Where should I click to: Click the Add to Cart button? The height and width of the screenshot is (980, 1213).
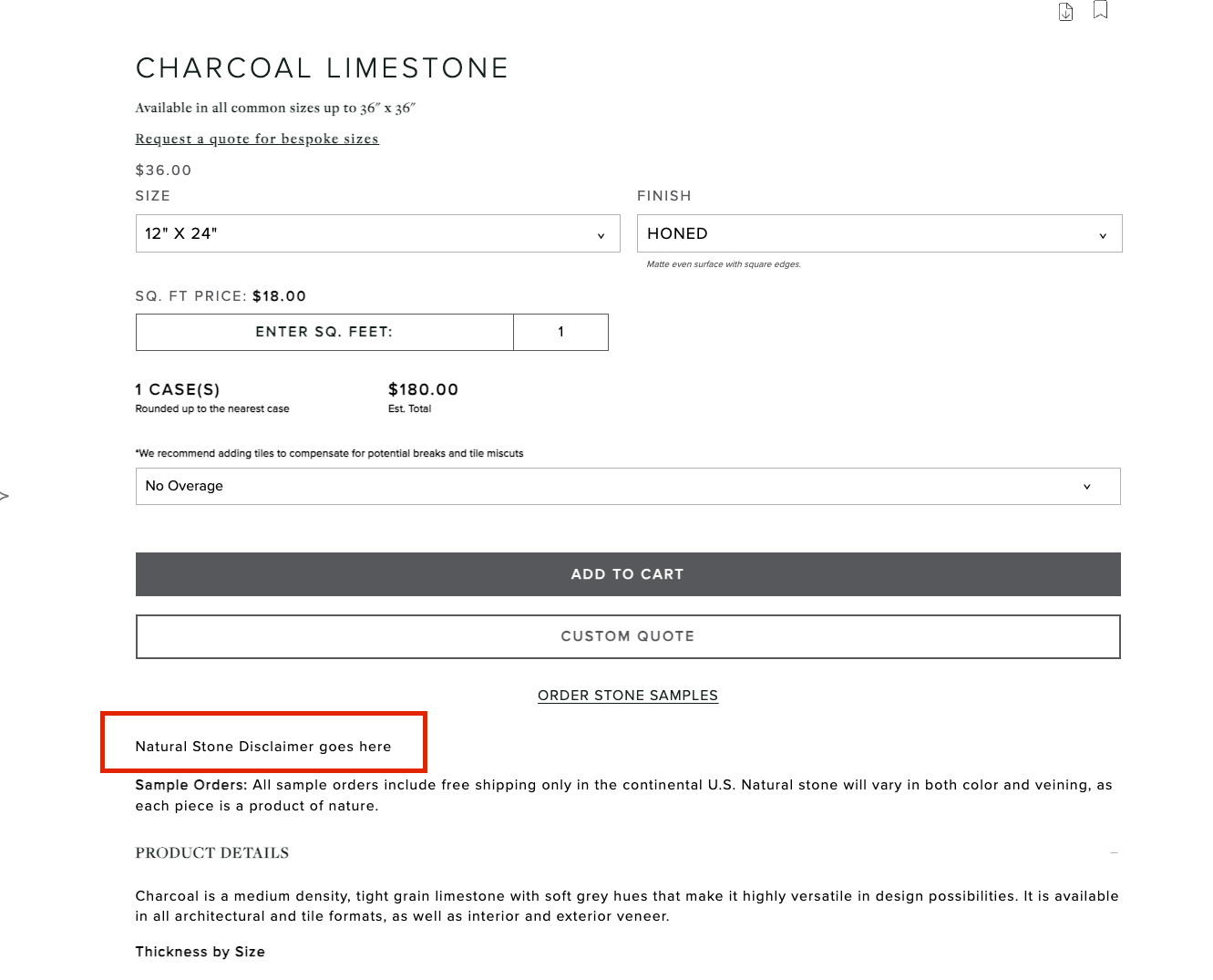coord(627,574)
